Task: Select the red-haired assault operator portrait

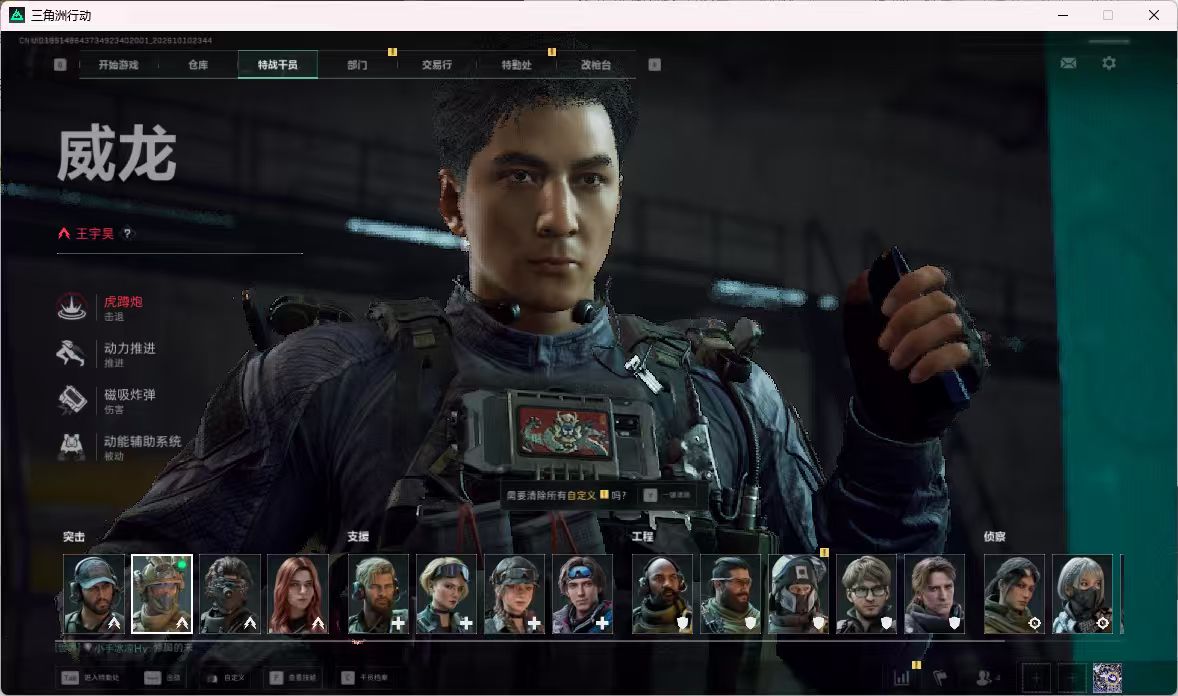Action: click(298, 594)
